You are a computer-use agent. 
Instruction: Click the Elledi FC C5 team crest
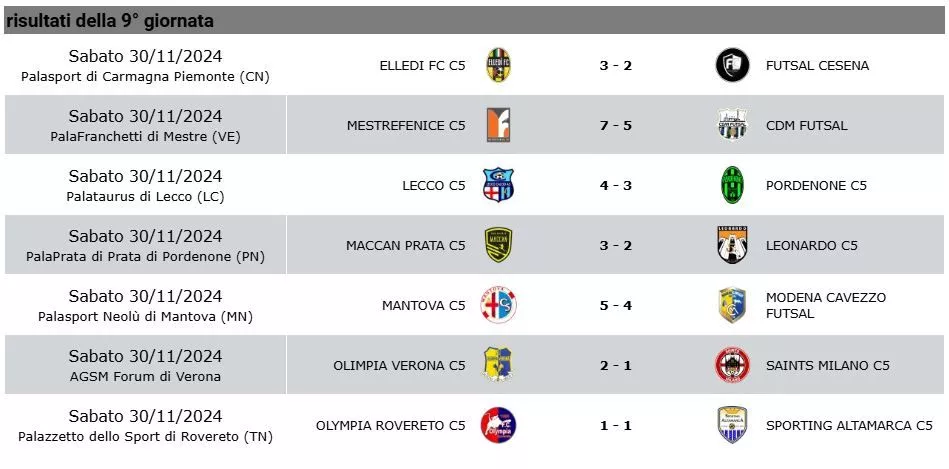click(498, 65)
